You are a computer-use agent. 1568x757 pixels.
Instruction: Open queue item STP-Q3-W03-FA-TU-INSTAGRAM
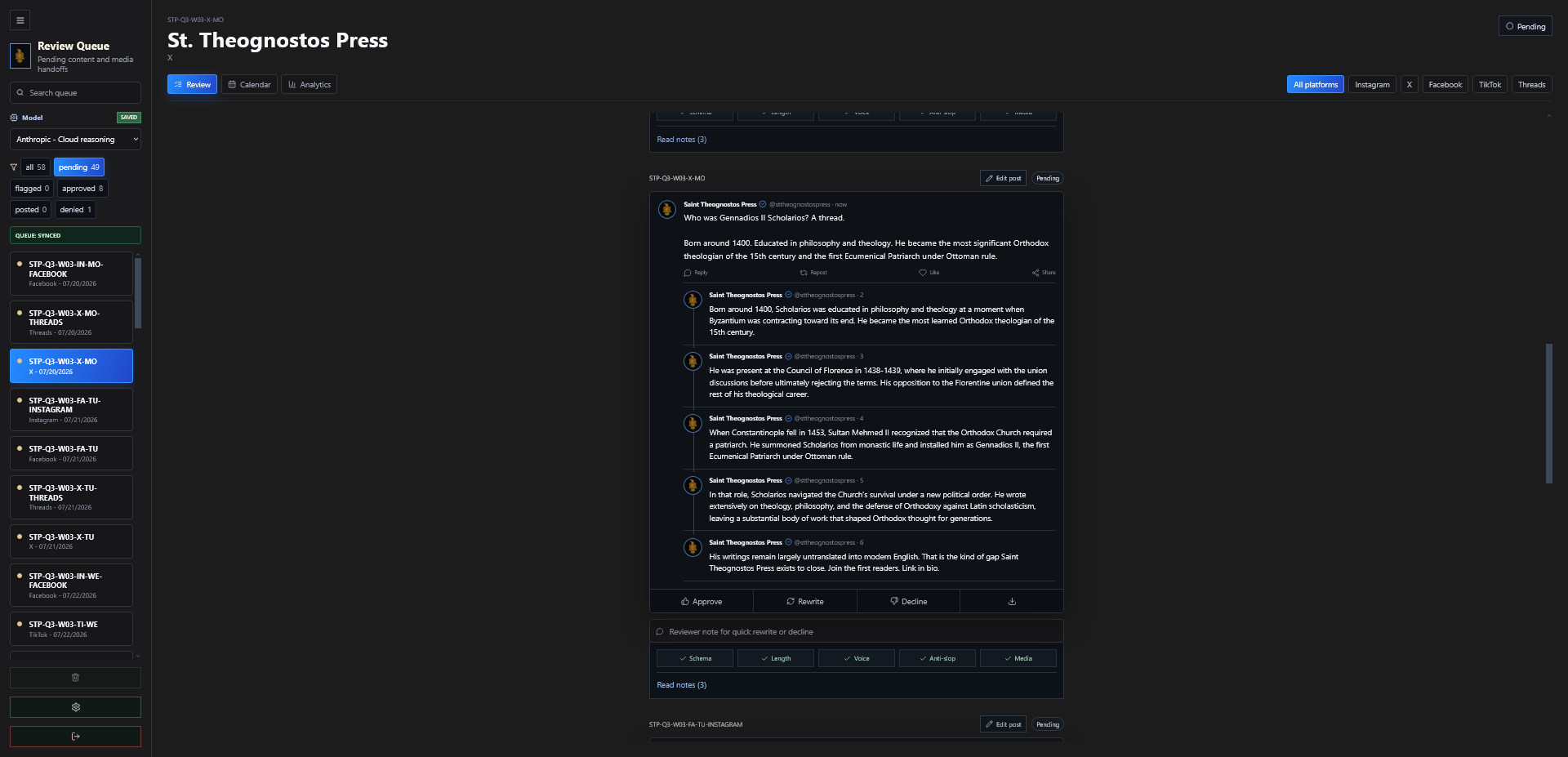point(71,410)
